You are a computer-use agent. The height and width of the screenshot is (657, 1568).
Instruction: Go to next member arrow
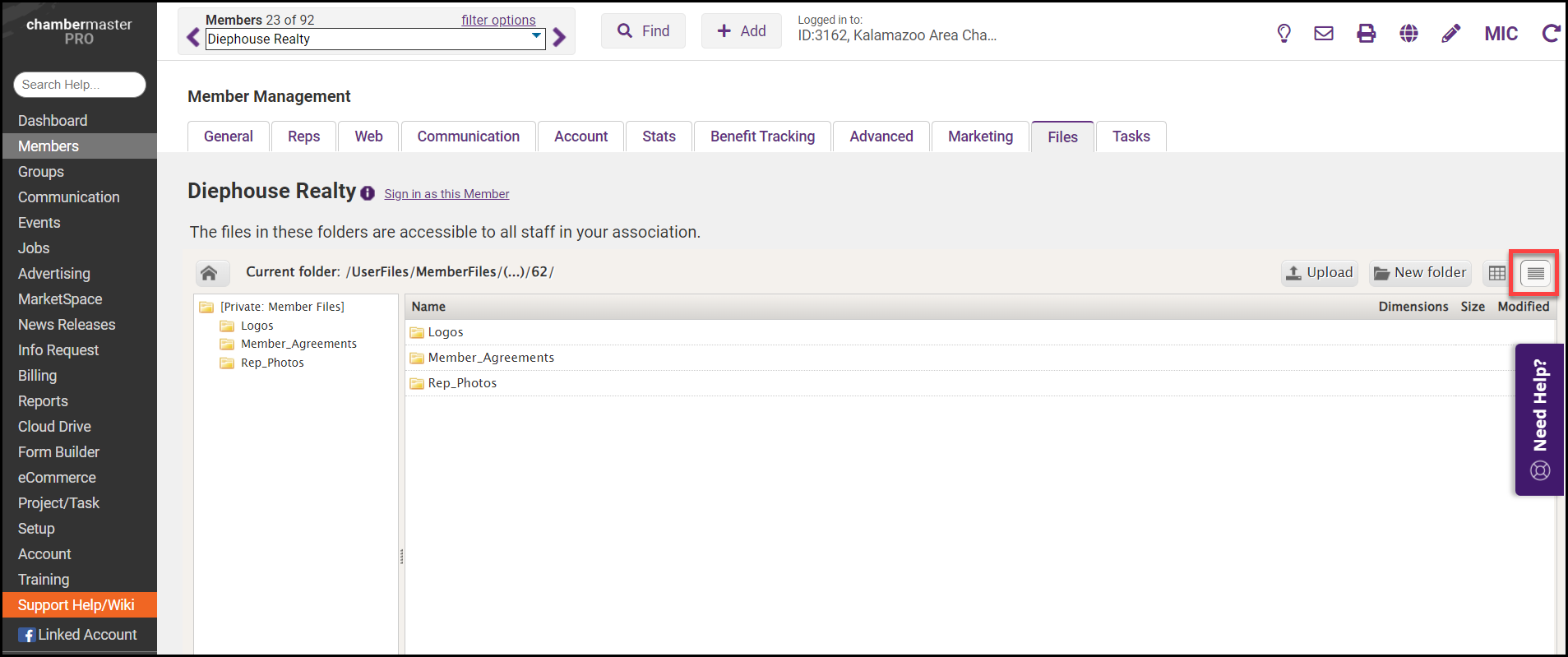coord(560,38)
